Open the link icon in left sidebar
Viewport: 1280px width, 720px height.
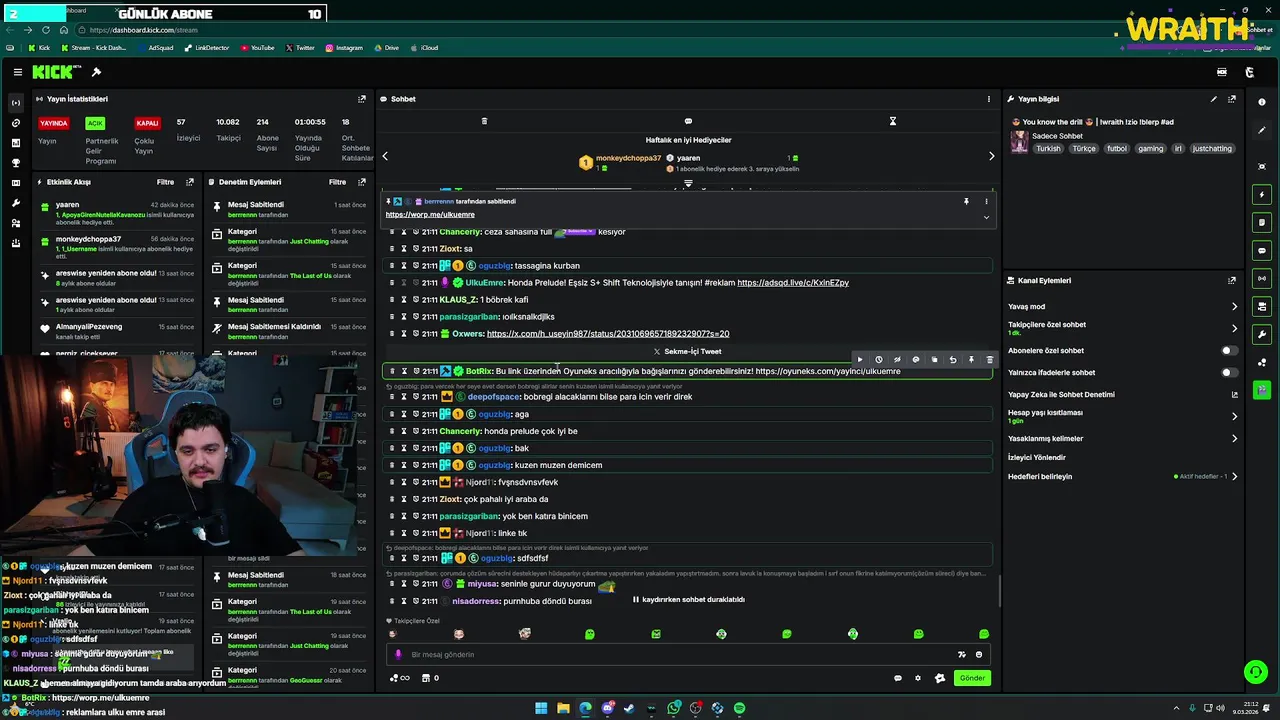point(15,123)
